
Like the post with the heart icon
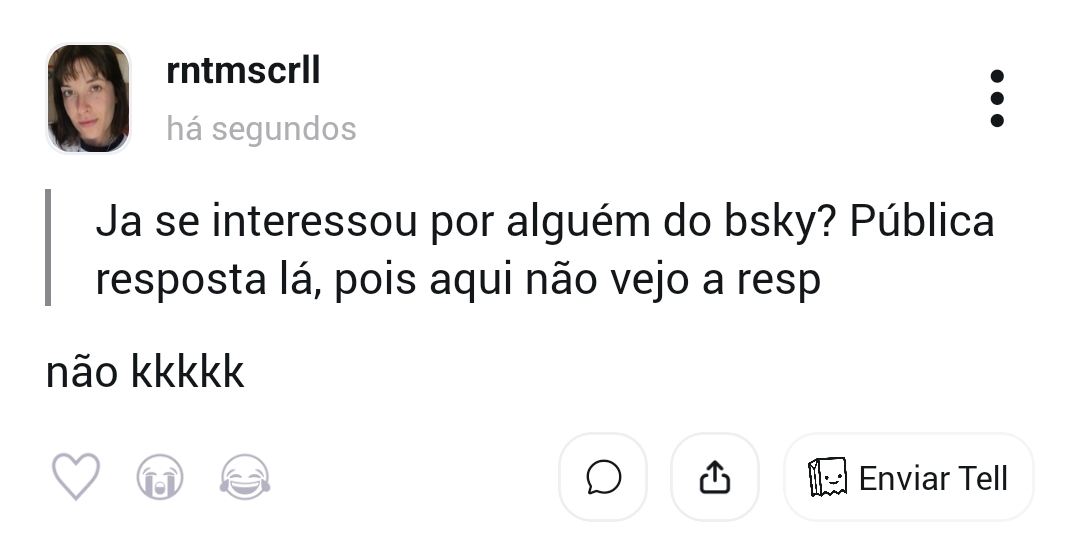point(76,477)
